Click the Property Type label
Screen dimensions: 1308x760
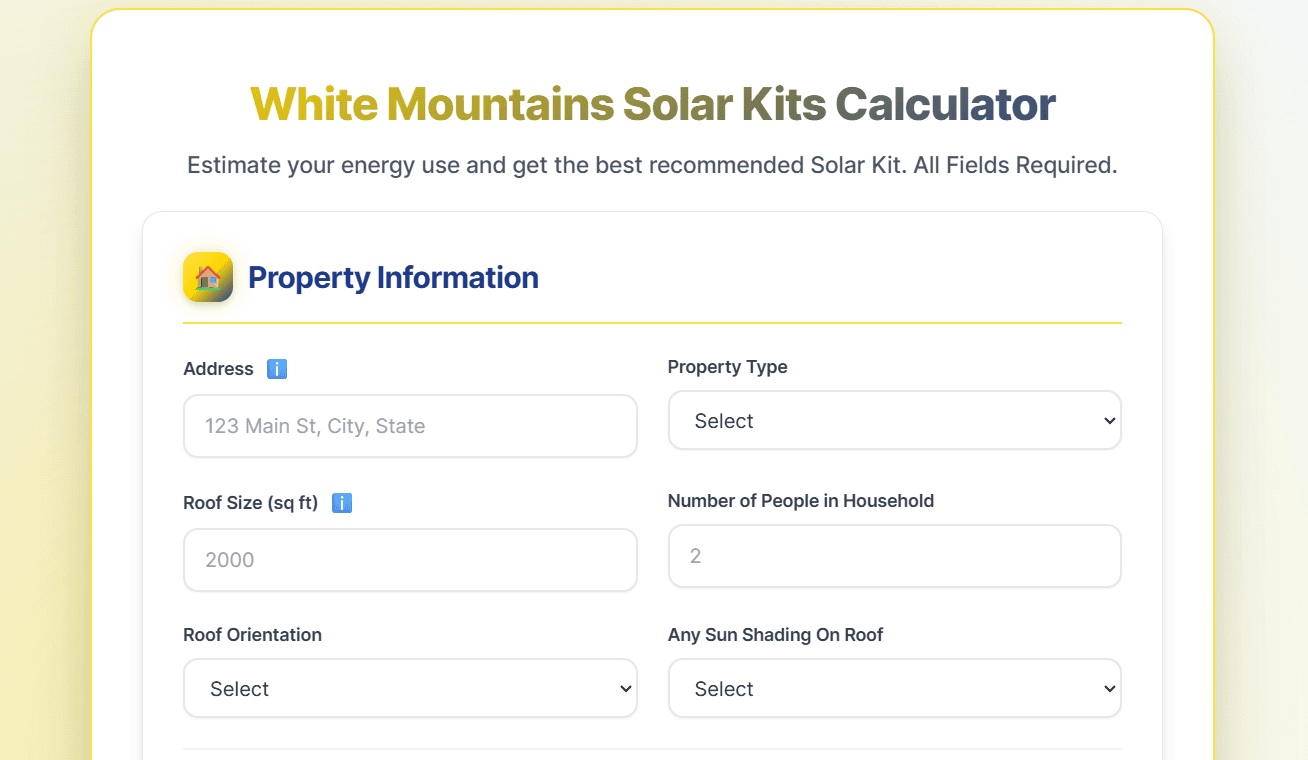(727, 367)
